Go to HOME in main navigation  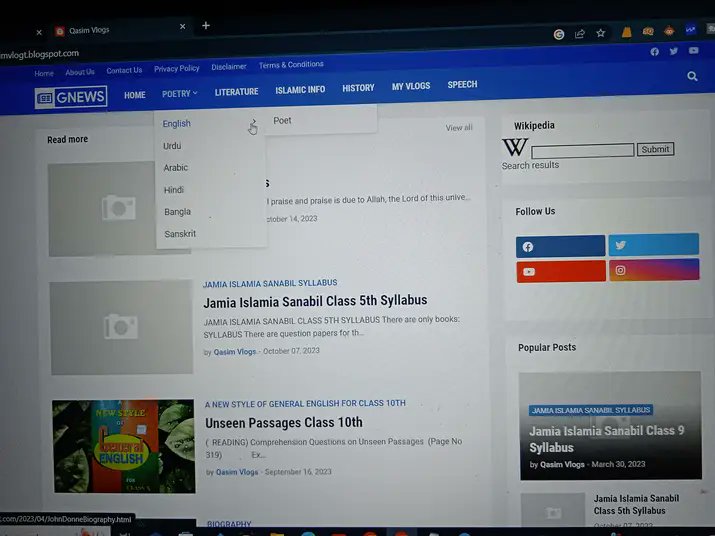[x=135, y=95]
